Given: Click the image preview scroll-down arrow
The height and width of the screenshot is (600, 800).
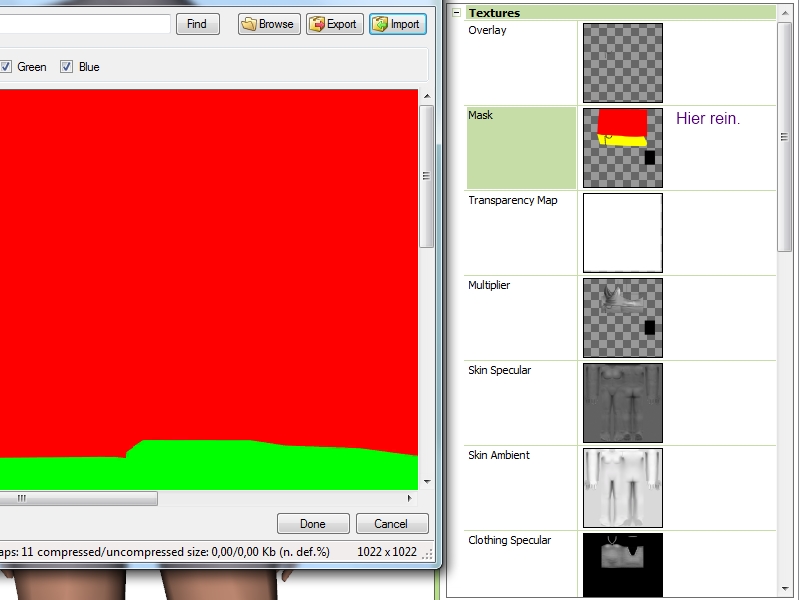Looking at the screenshot, I should click(x=426, y=481).
